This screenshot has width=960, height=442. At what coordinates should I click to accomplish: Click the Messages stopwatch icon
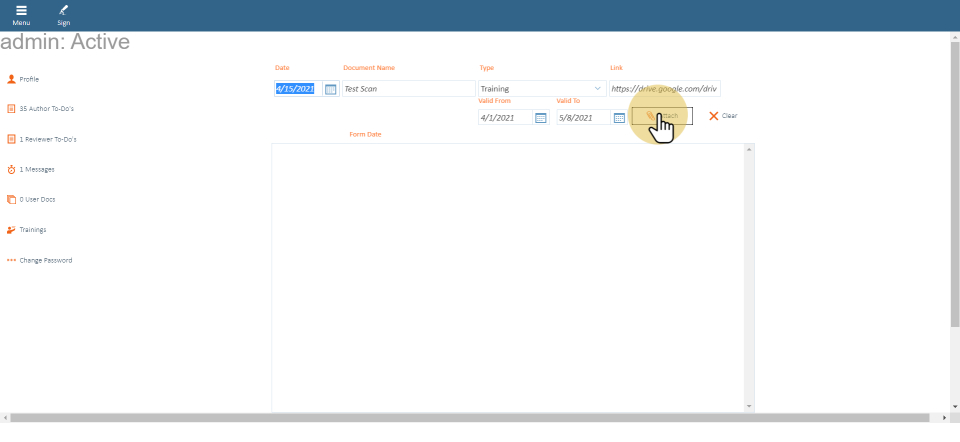[12, 170]
